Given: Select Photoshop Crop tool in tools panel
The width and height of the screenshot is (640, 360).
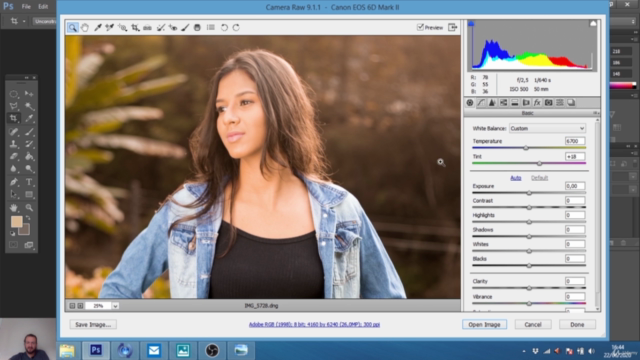Looking at the screenshot, I should point(13,118).
